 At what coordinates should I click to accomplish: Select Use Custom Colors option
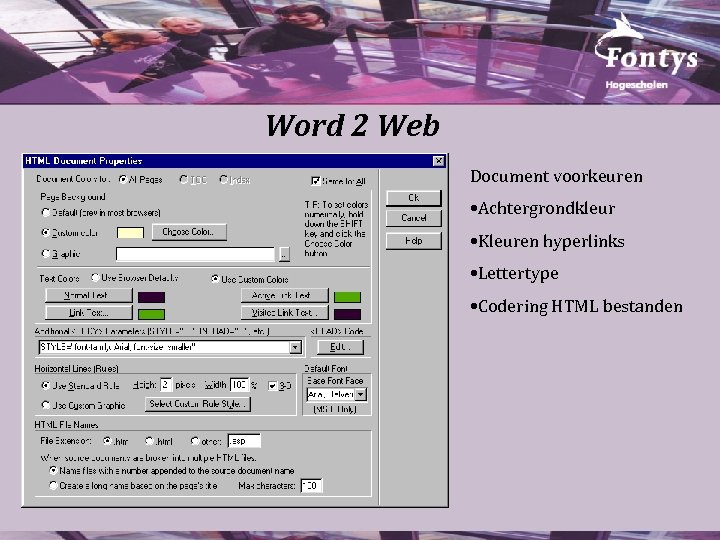point(215,279)
